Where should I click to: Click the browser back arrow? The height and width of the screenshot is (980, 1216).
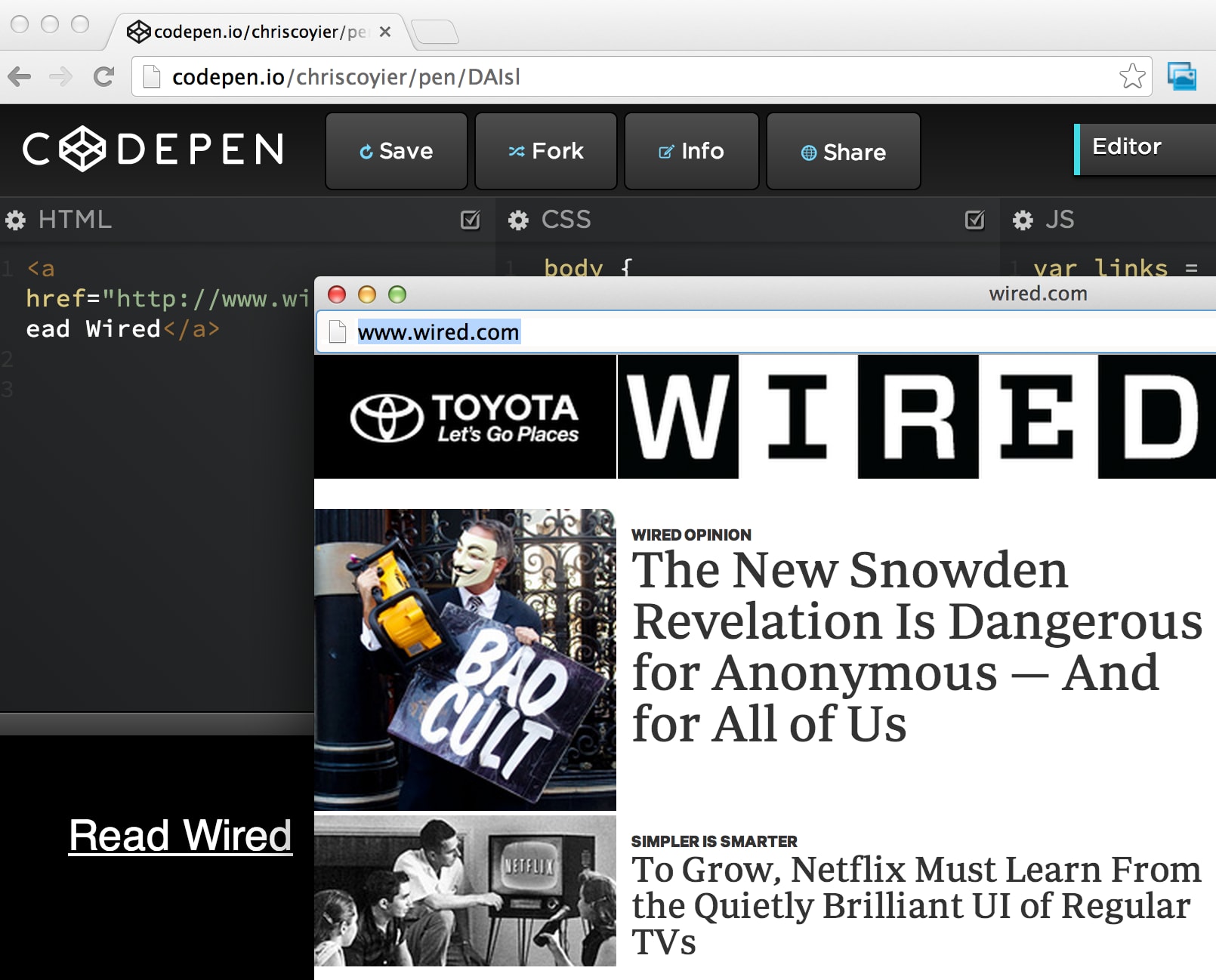click(x=20, y=76)
